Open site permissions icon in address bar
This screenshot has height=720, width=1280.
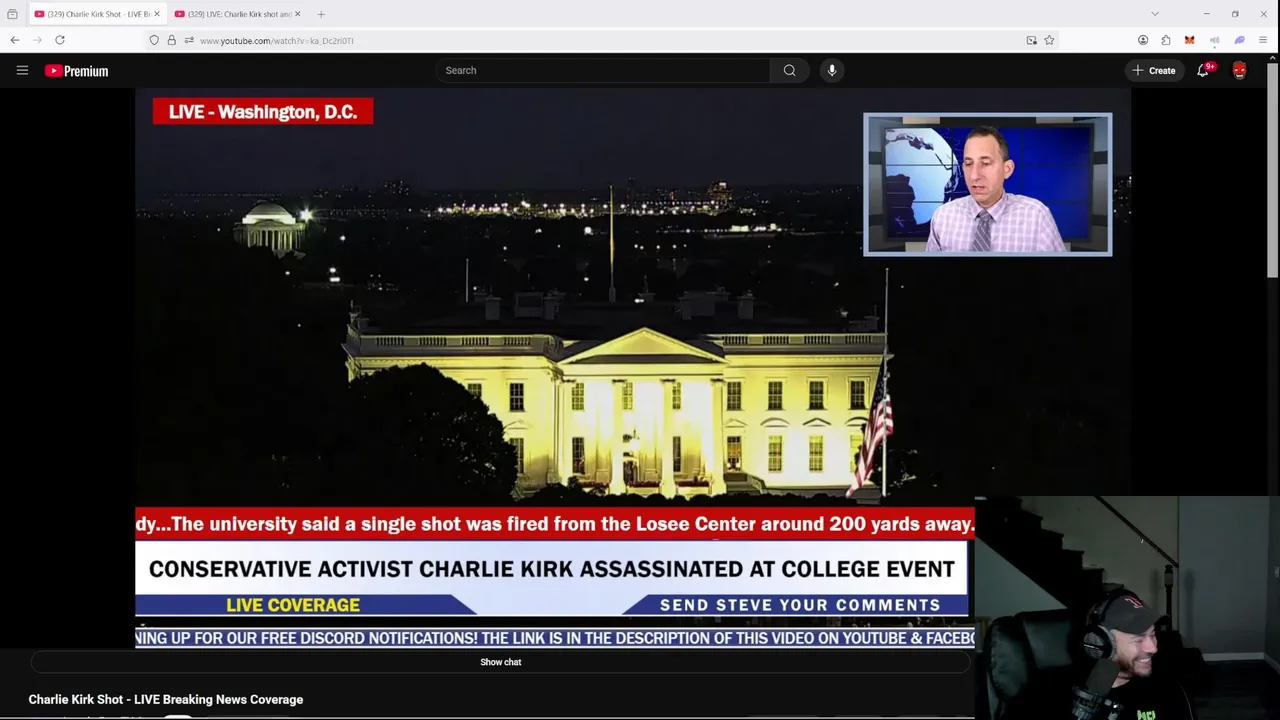(189, 40)
